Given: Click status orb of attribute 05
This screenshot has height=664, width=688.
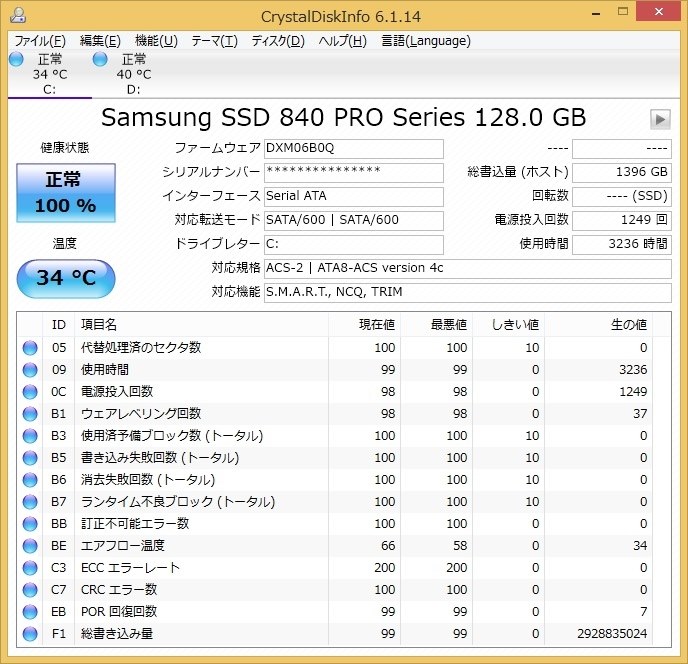Looking at the screenshot, I should (x=30, y=348).
